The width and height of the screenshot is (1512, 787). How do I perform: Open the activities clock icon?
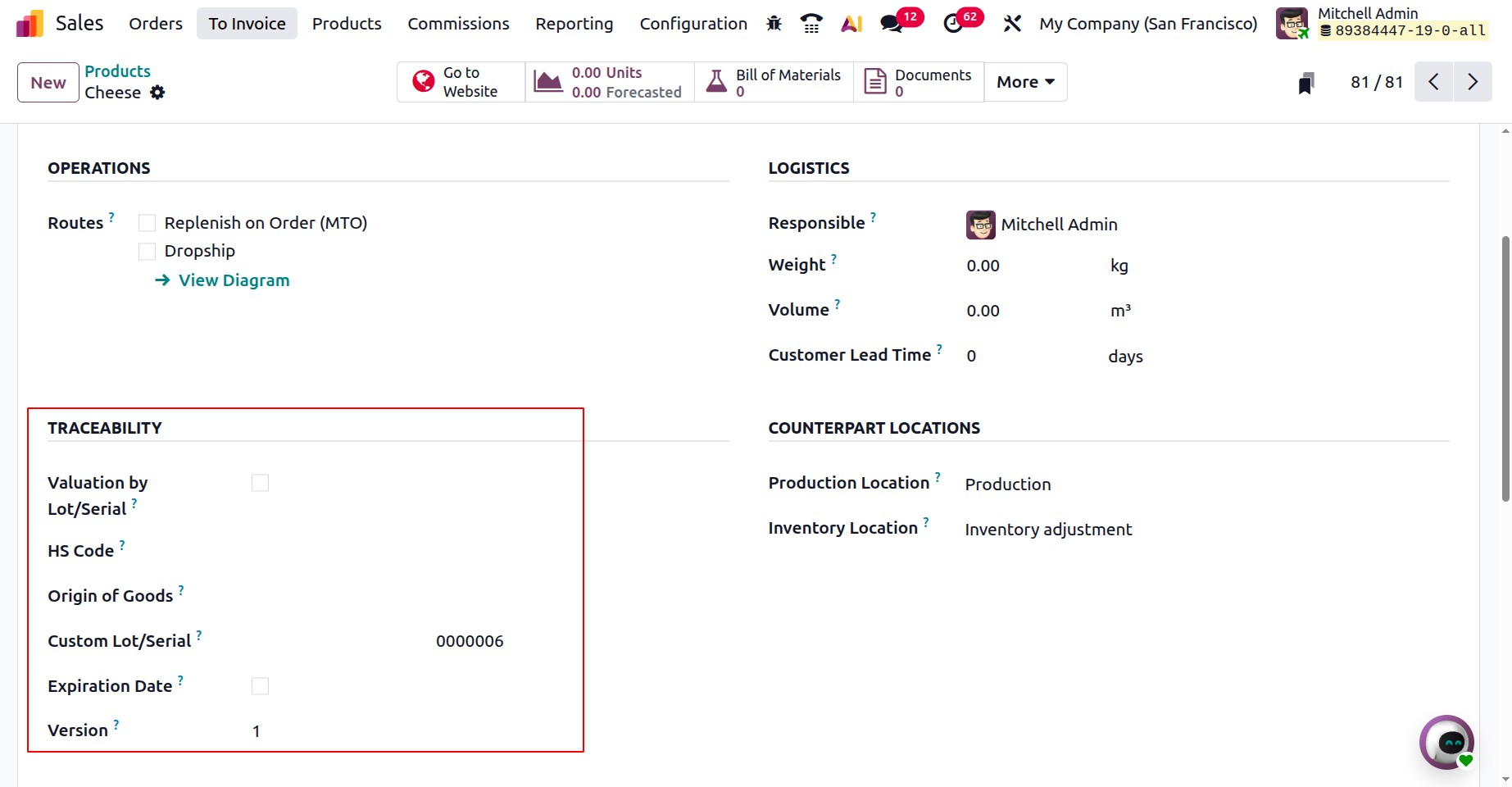click(953, 24)
